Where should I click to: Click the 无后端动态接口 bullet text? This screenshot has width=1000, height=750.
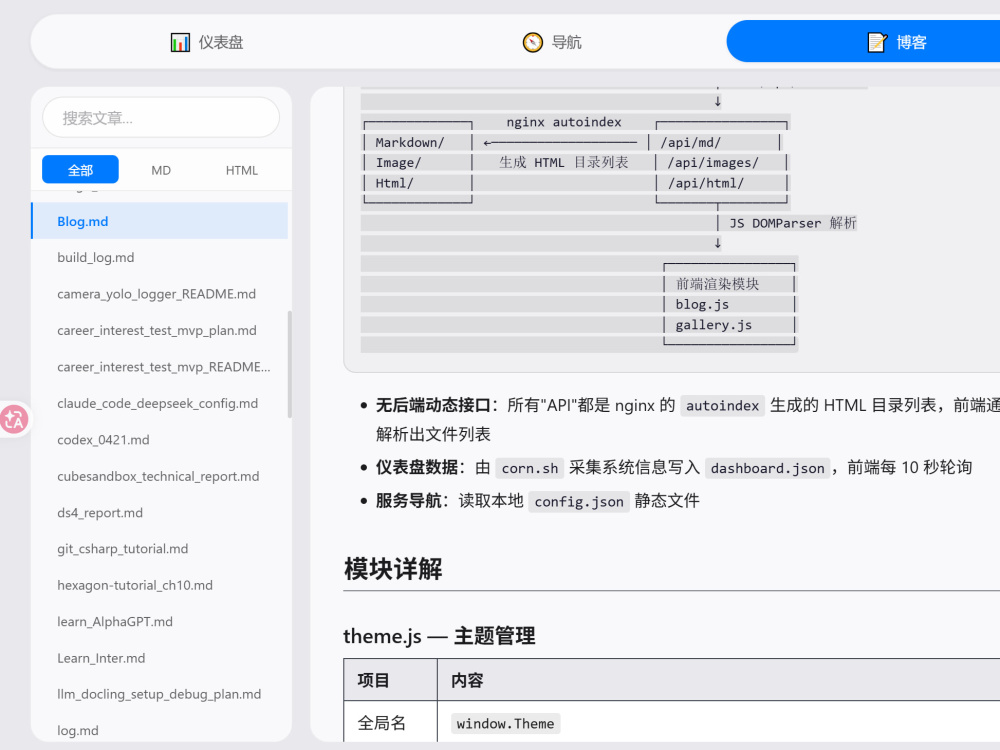[x=433, y=405]
